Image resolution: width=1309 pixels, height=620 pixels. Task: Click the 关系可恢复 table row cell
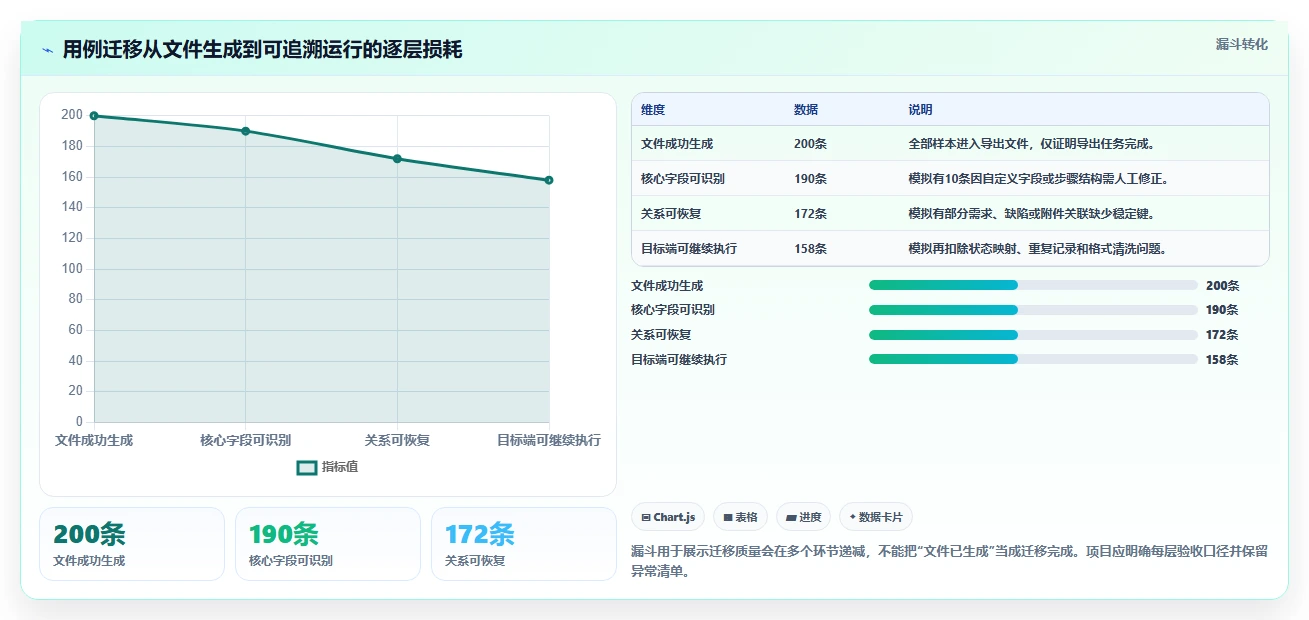pyautogui.click(x=671, y=214)
